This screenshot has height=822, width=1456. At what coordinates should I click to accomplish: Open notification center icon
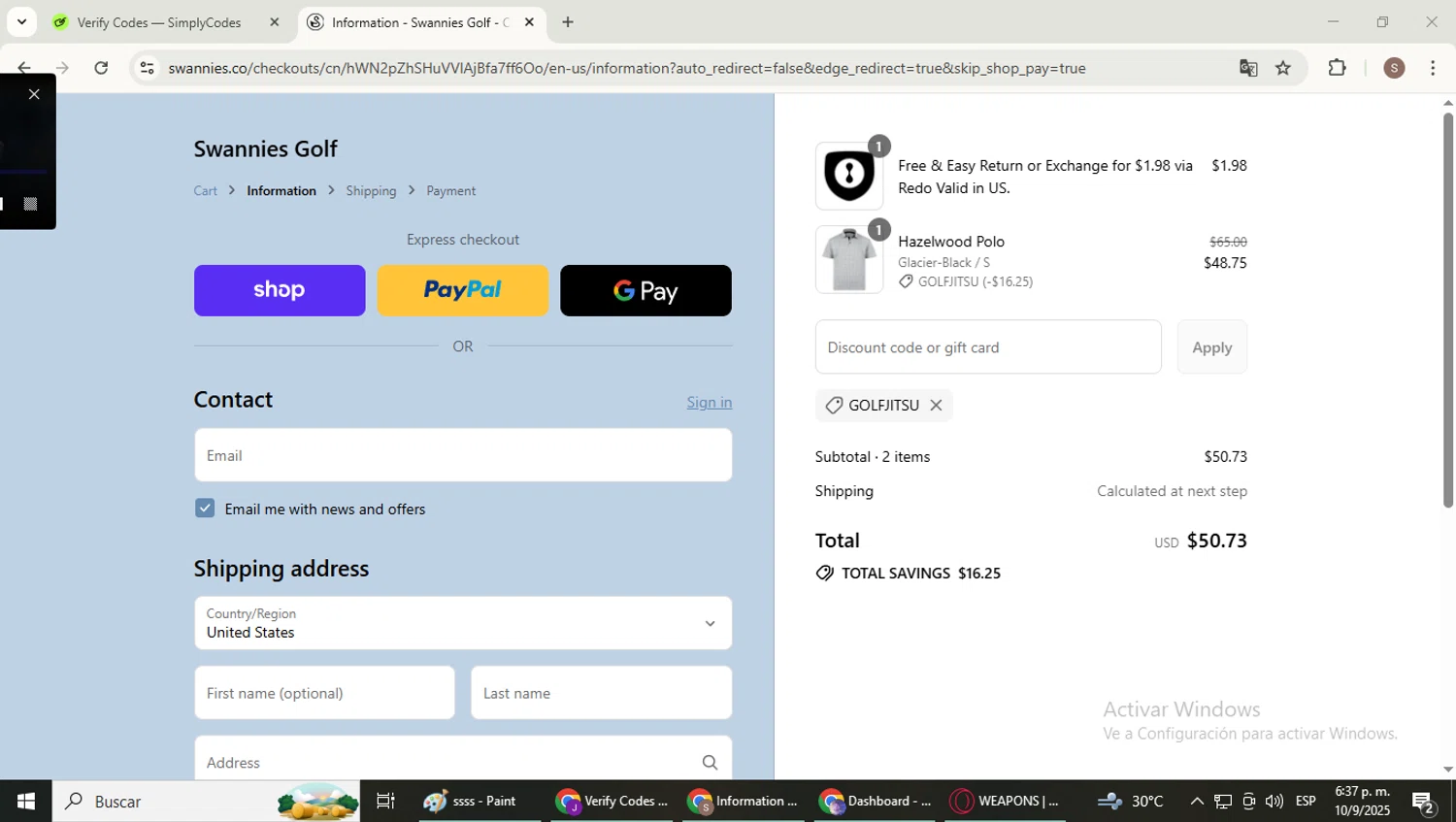click(1424, 803)
